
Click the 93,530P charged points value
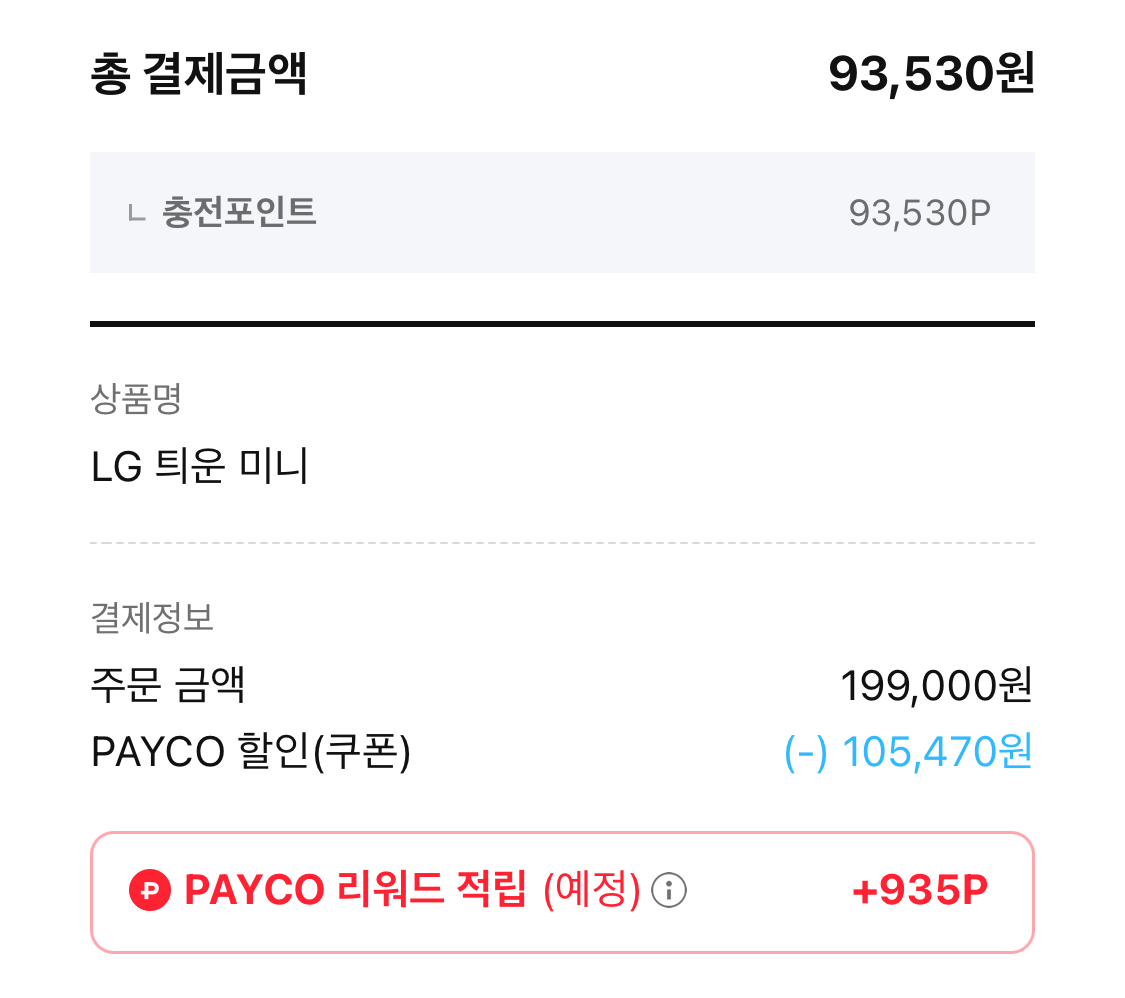click(920, 212)
